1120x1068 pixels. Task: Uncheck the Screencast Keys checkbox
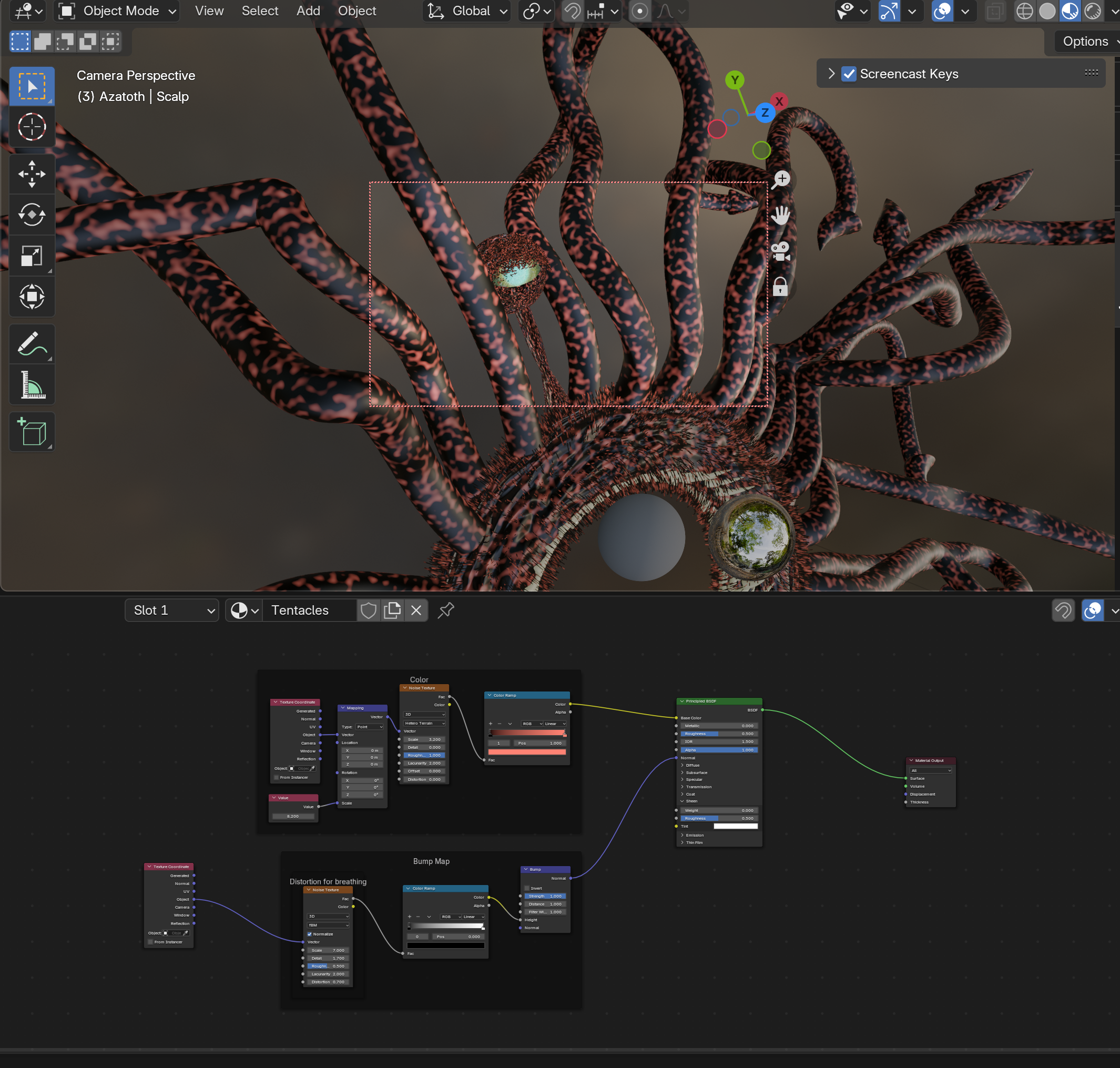(x=849, y=74)
